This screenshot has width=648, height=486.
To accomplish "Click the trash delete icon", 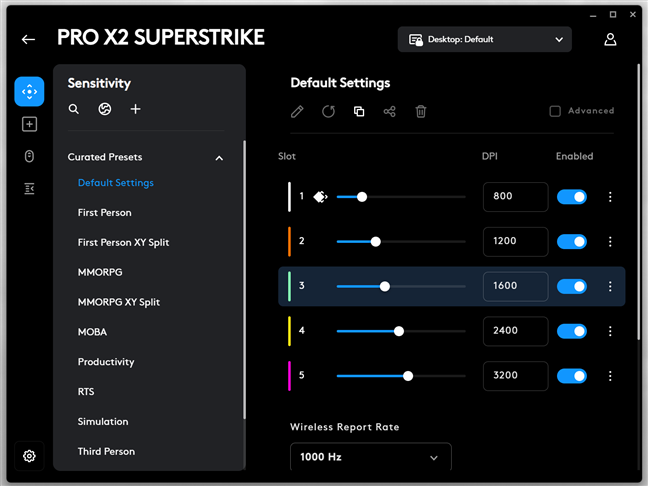I will (x=421, y=111).
